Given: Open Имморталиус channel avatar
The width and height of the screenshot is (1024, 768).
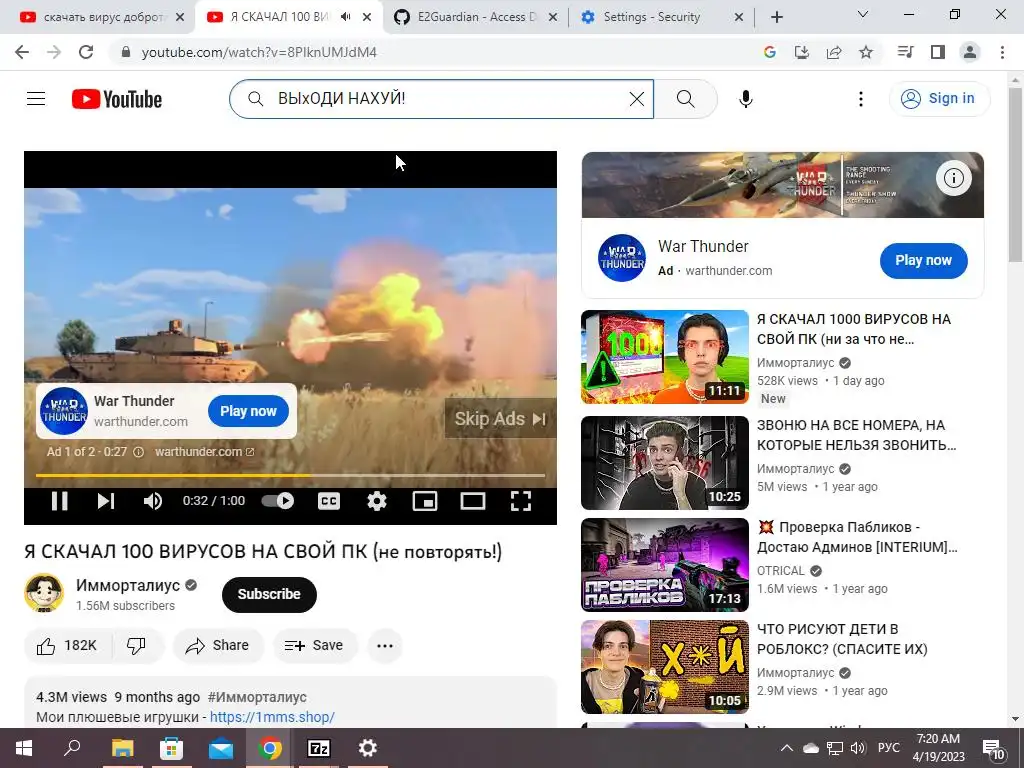Looking at the screenshot, I should pyautogui.click(x=44, y=593).
